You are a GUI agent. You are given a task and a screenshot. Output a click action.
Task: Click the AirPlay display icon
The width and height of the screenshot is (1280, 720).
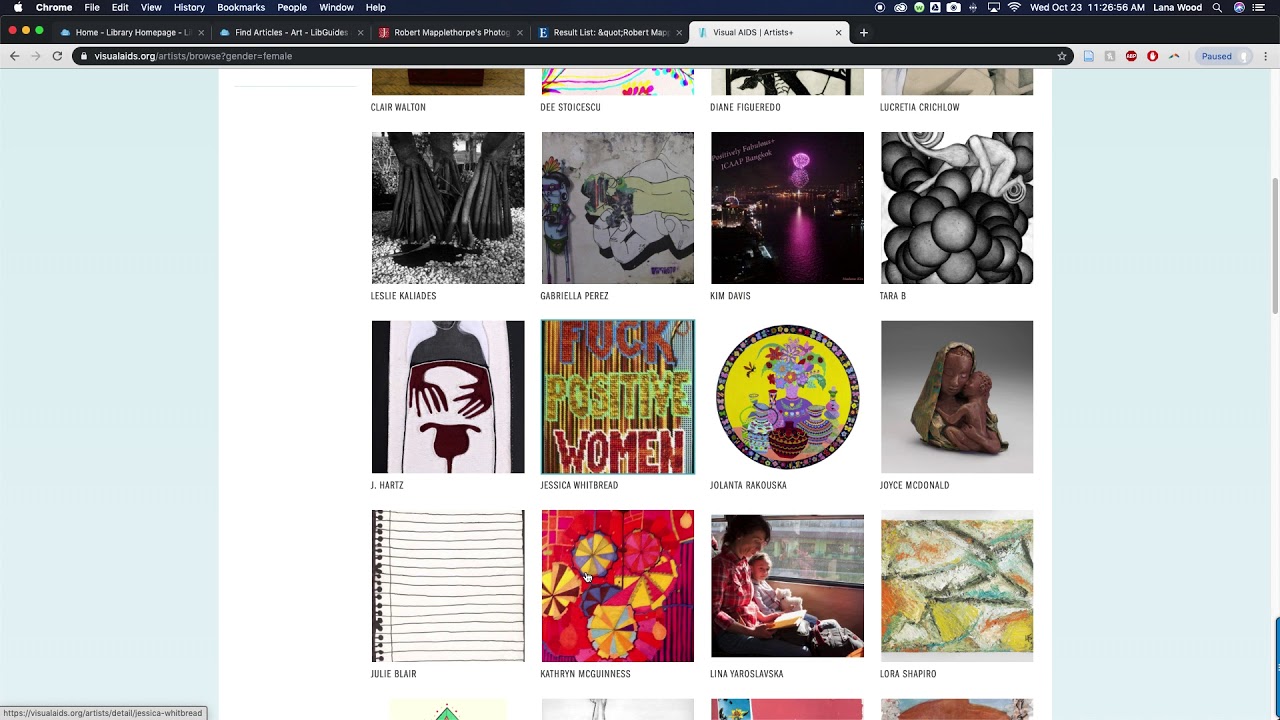coord(994,7)
